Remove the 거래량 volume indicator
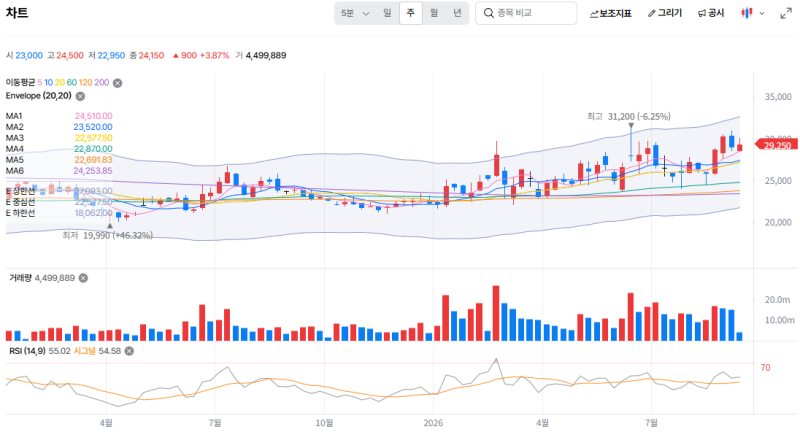Screen dimensions: 800x432 point(83,278)
